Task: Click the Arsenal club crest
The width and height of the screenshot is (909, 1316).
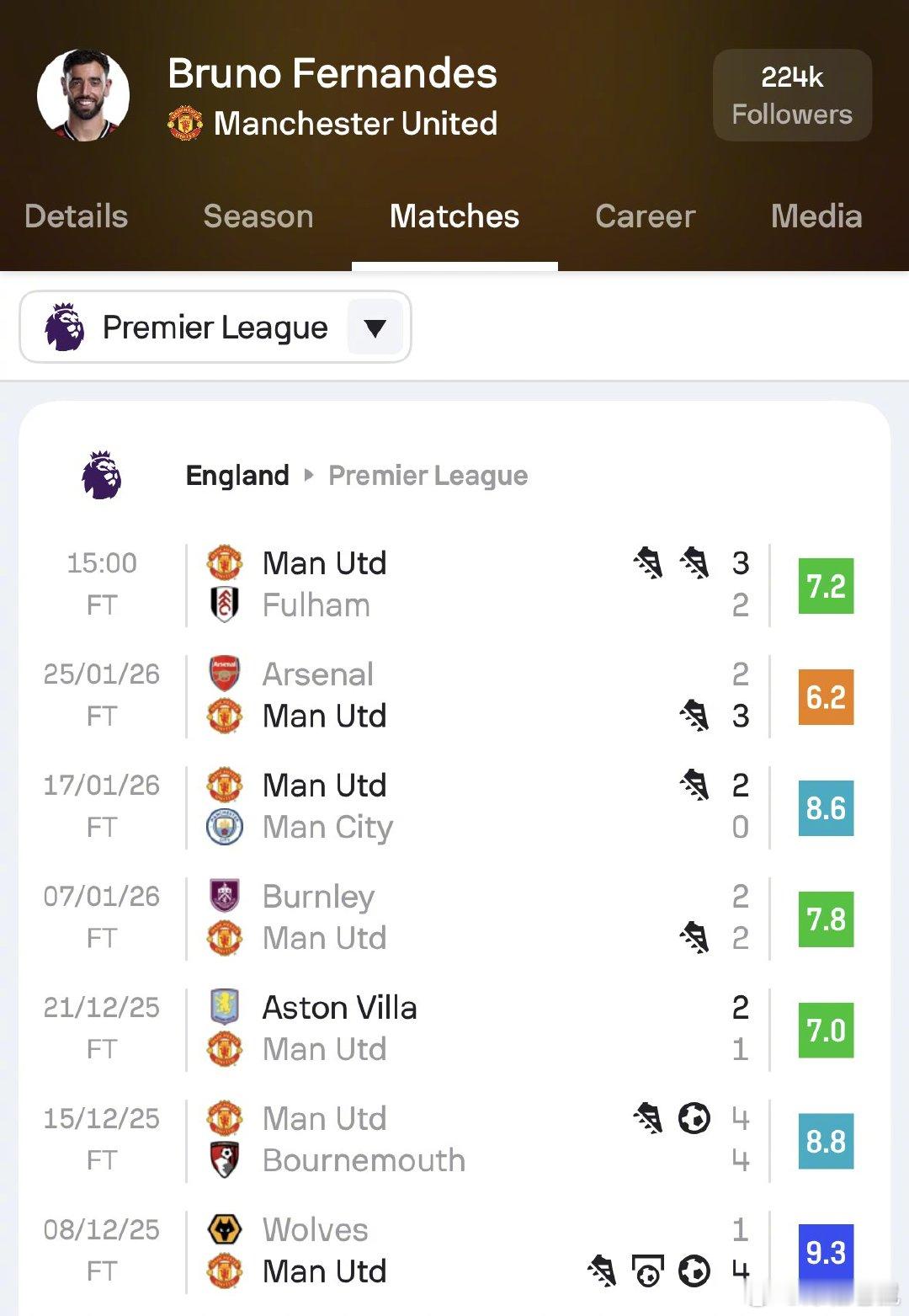Action: click(x=225, y=674)
